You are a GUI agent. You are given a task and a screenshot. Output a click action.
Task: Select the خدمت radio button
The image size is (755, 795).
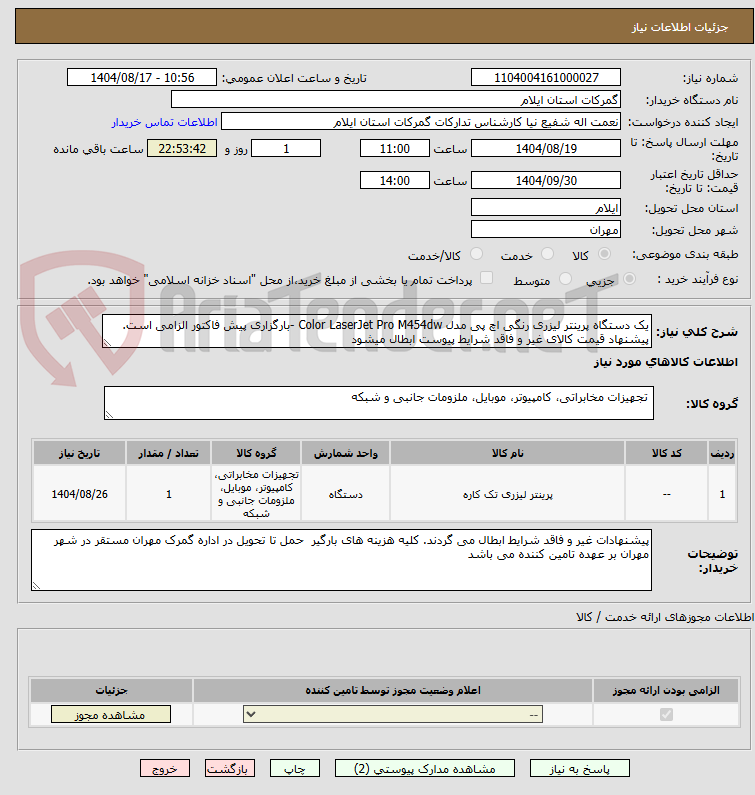click(x=547, y=254)
